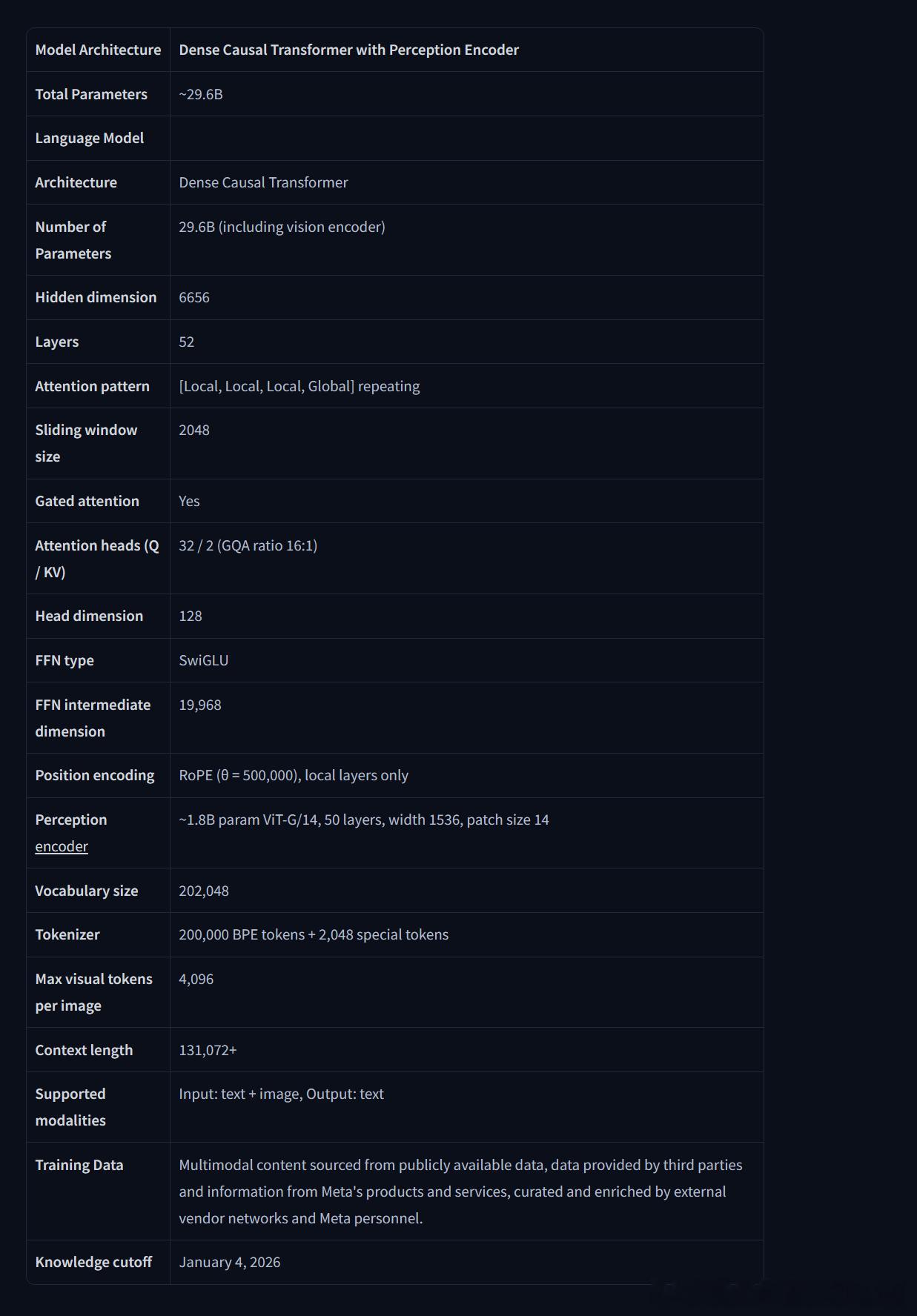Click the Vocabulary size value 202,048
This screenshot has width=917, height=1316.
(x=204, y=891)
